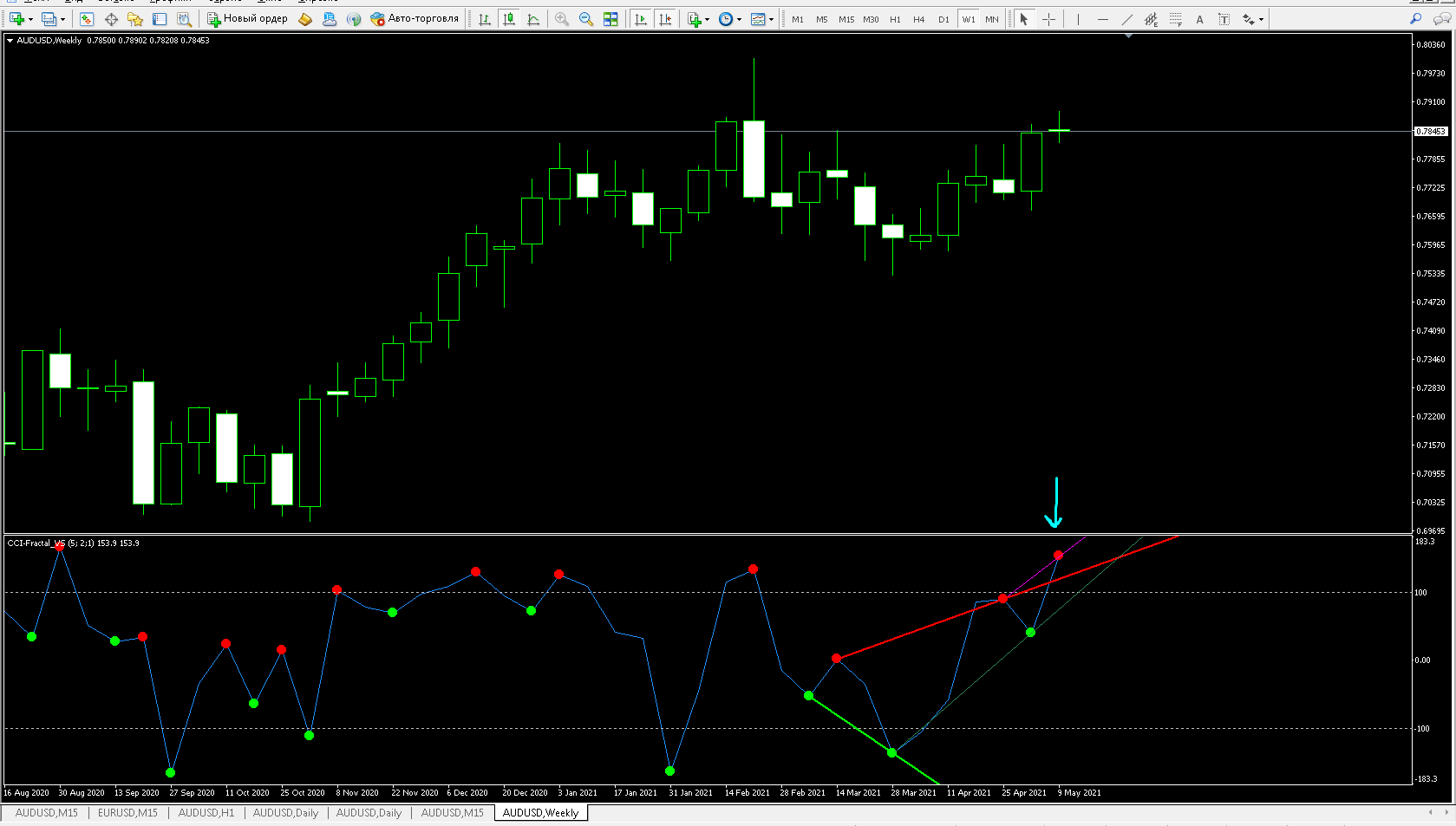Pick the equidistant channel tool

point(1151,19)
